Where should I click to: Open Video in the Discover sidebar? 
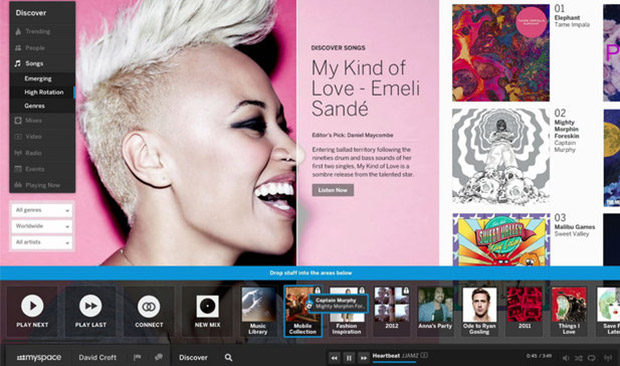(x=42, y=137)
